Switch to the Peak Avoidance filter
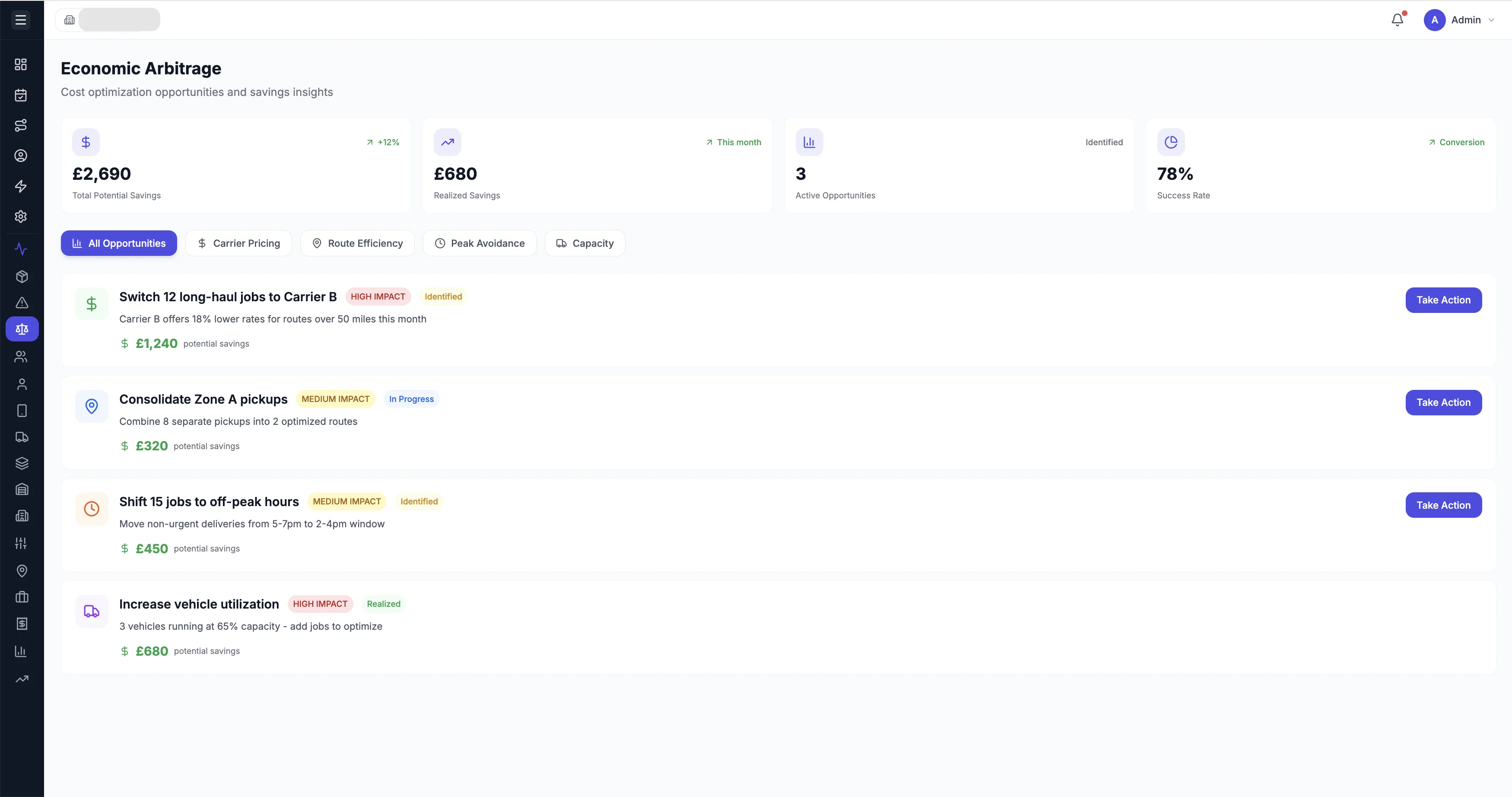The width and height of the screenshot is (1512, 797). tap(479, 242)
